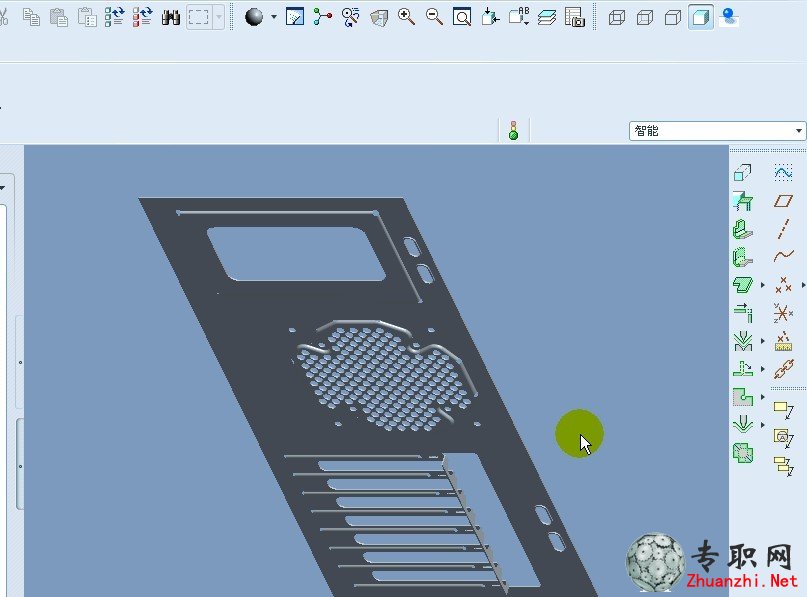Open the Saved view list icon
Viewport: 807px width, 597px height.
519,16
